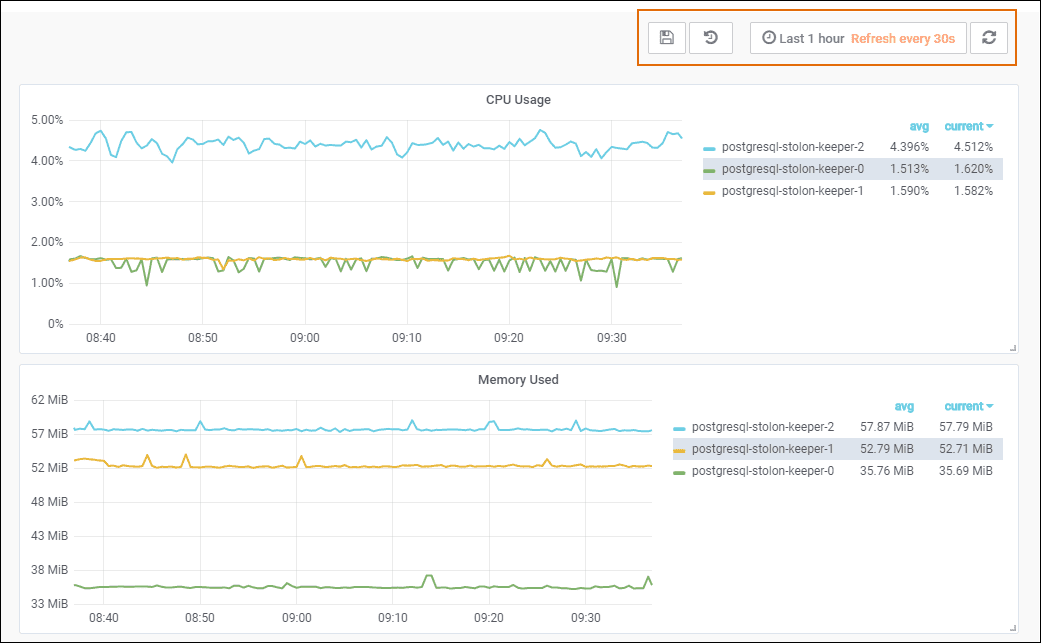Sort CPU legend by current column
This screenshot has width=1041, height=643.
967,127
